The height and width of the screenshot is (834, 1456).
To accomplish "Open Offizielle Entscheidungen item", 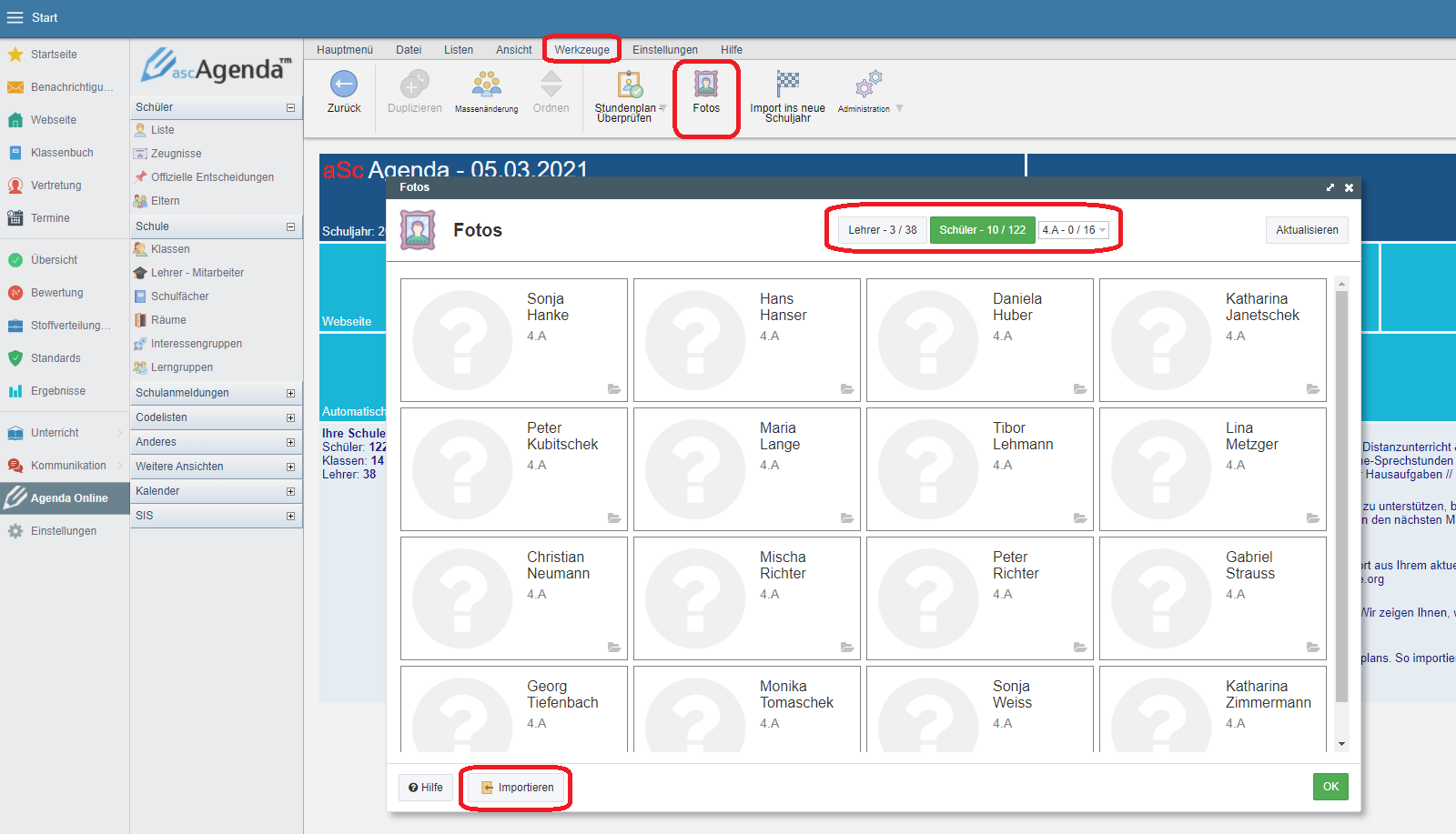I will pyautogui.click(x=212, y=177).
